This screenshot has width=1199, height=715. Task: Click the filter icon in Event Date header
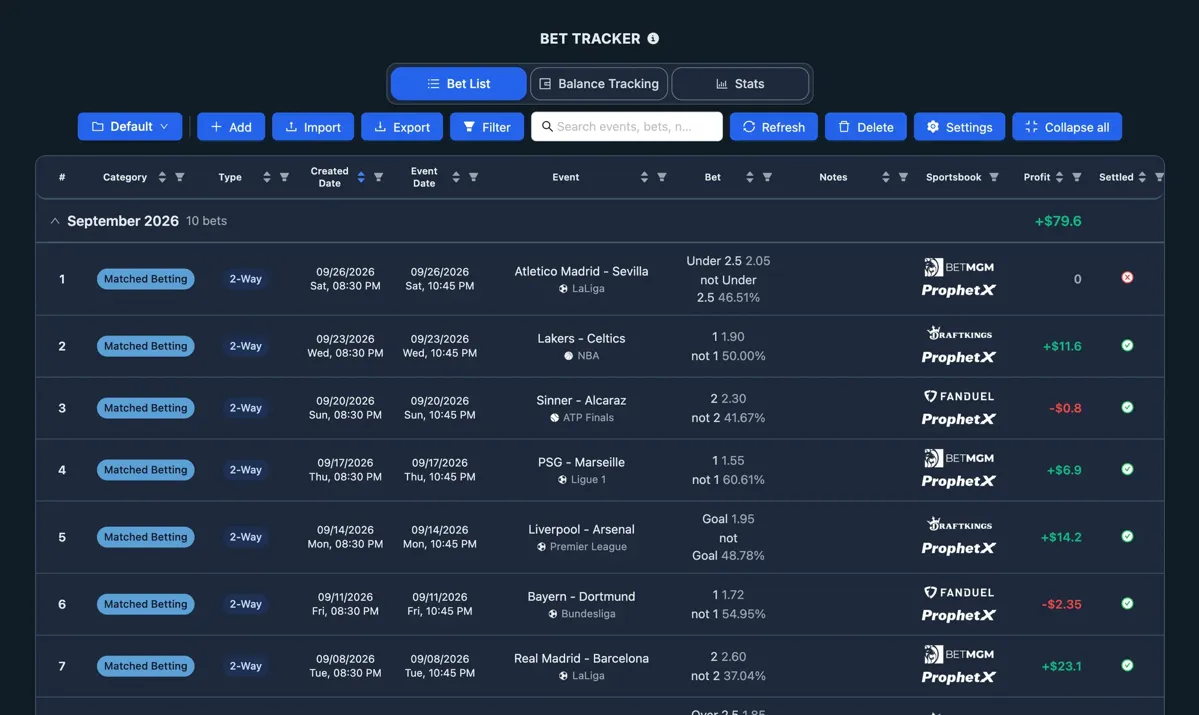473,177
